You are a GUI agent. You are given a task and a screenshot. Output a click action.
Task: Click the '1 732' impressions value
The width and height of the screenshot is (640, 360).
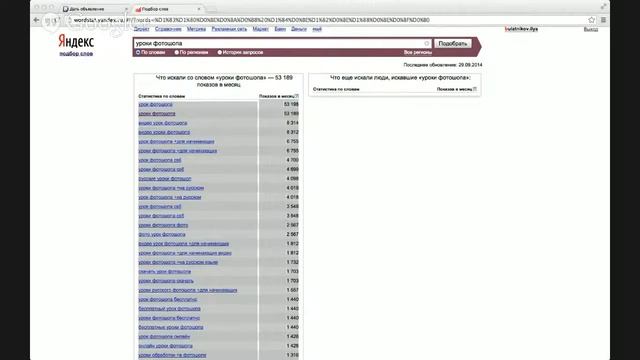292,262
